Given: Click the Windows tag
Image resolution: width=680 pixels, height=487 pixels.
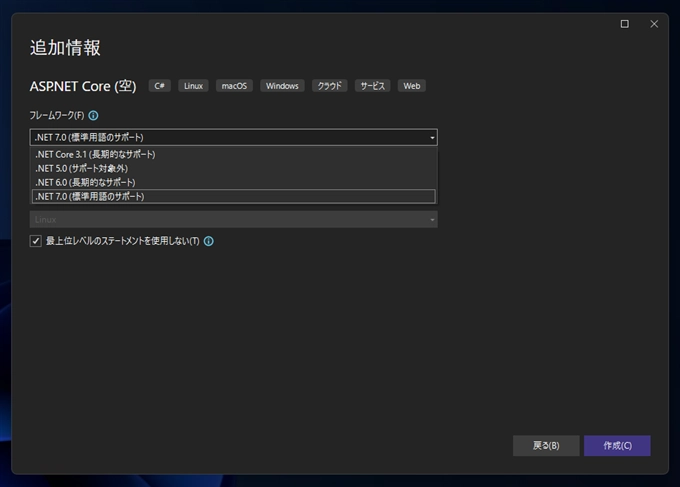Looking at the screenshot, I should pos(282,86).
